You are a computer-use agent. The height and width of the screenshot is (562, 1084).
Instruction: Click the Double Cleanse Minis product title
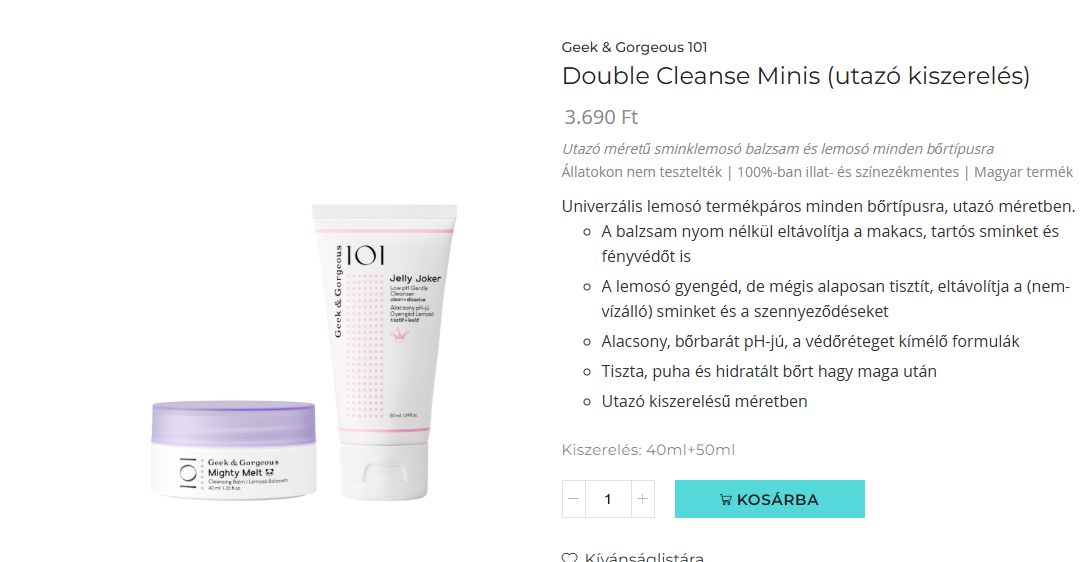pyautogui.click(x=796, y=76)
